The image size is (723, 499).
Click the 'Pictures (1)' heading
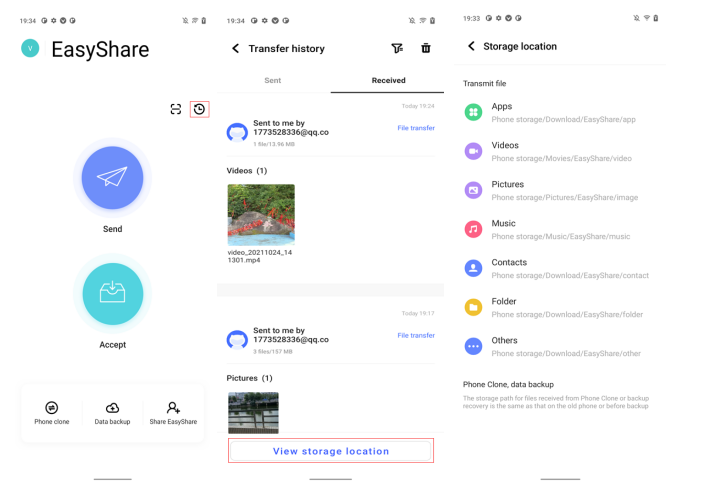coord(249,378)
